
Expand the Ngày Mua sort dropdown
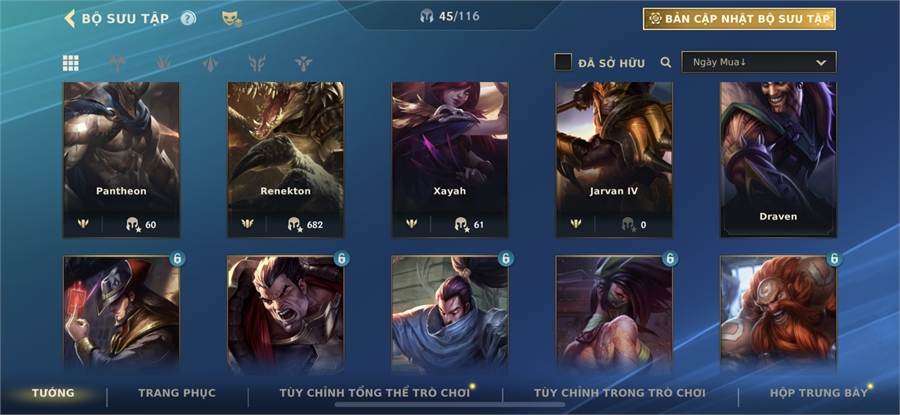tap(759, 62)
